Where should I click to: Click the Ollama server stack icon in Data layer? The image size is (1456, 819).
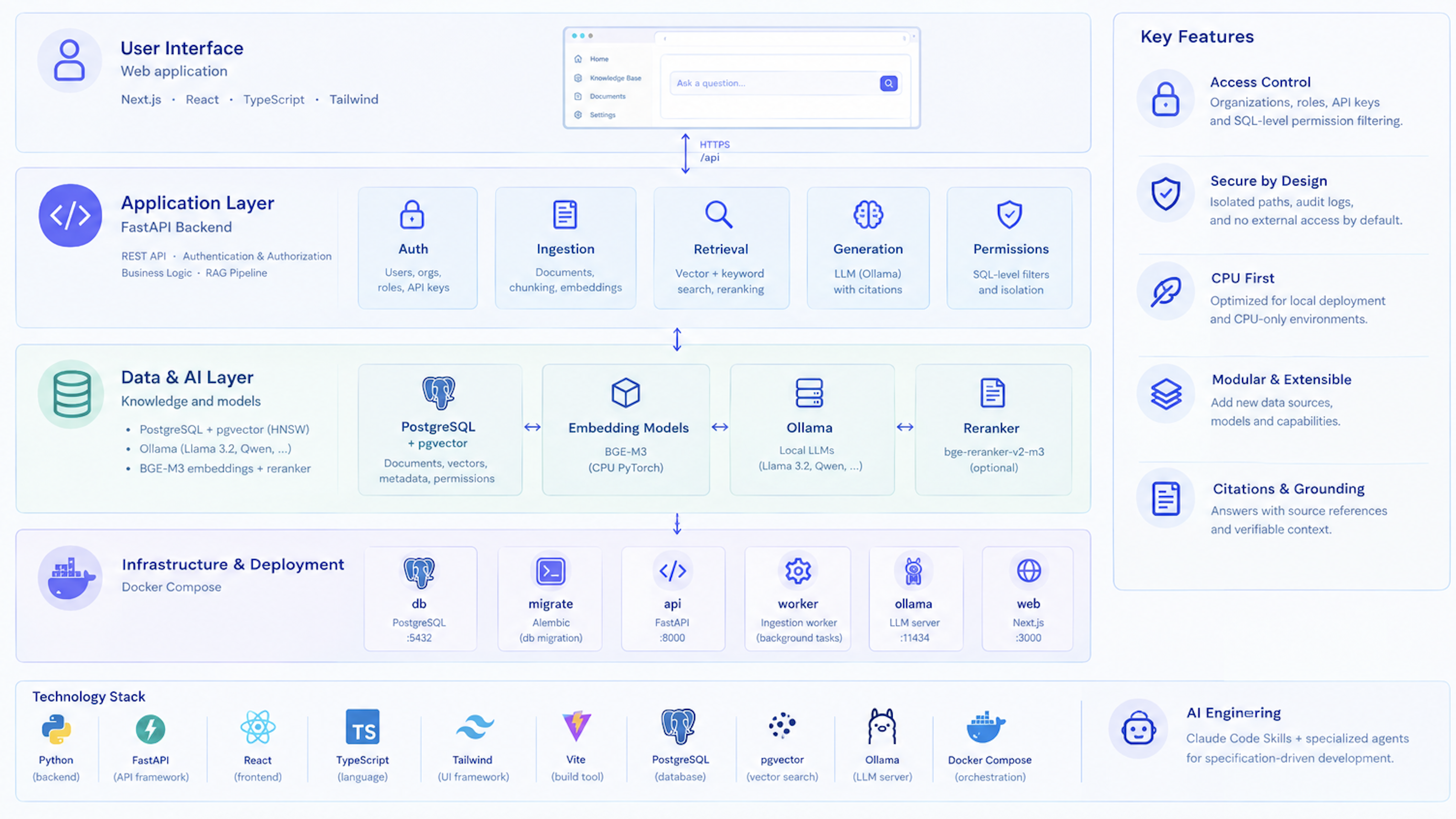tap(809, 393)
